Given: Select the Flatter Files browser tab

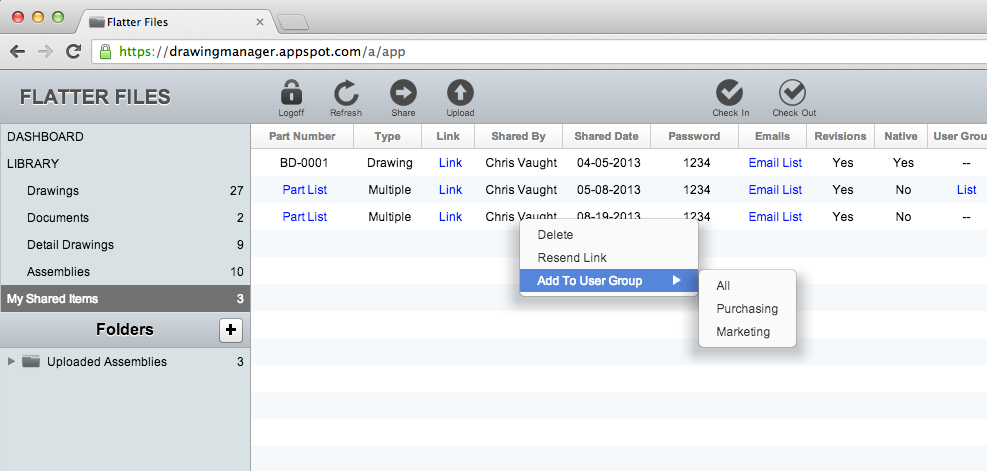Looking at the screenshot, I should (x=175, y=22).
